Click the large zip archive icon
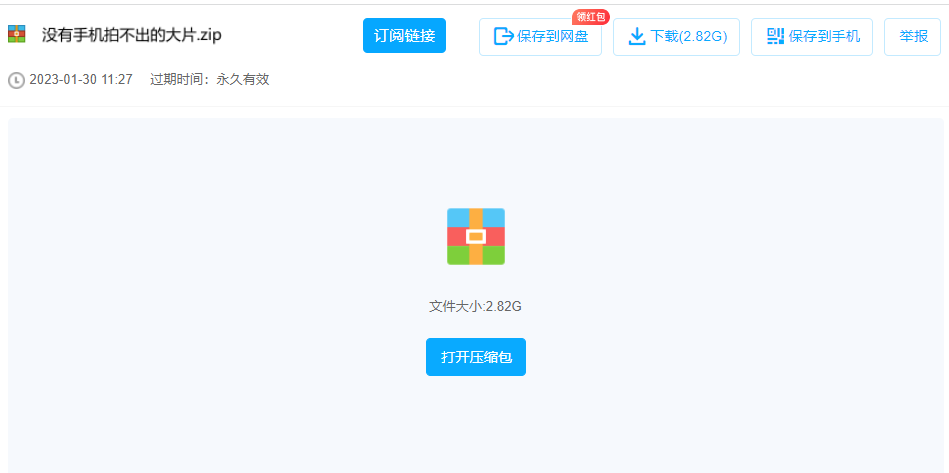 tap(476, 236)
